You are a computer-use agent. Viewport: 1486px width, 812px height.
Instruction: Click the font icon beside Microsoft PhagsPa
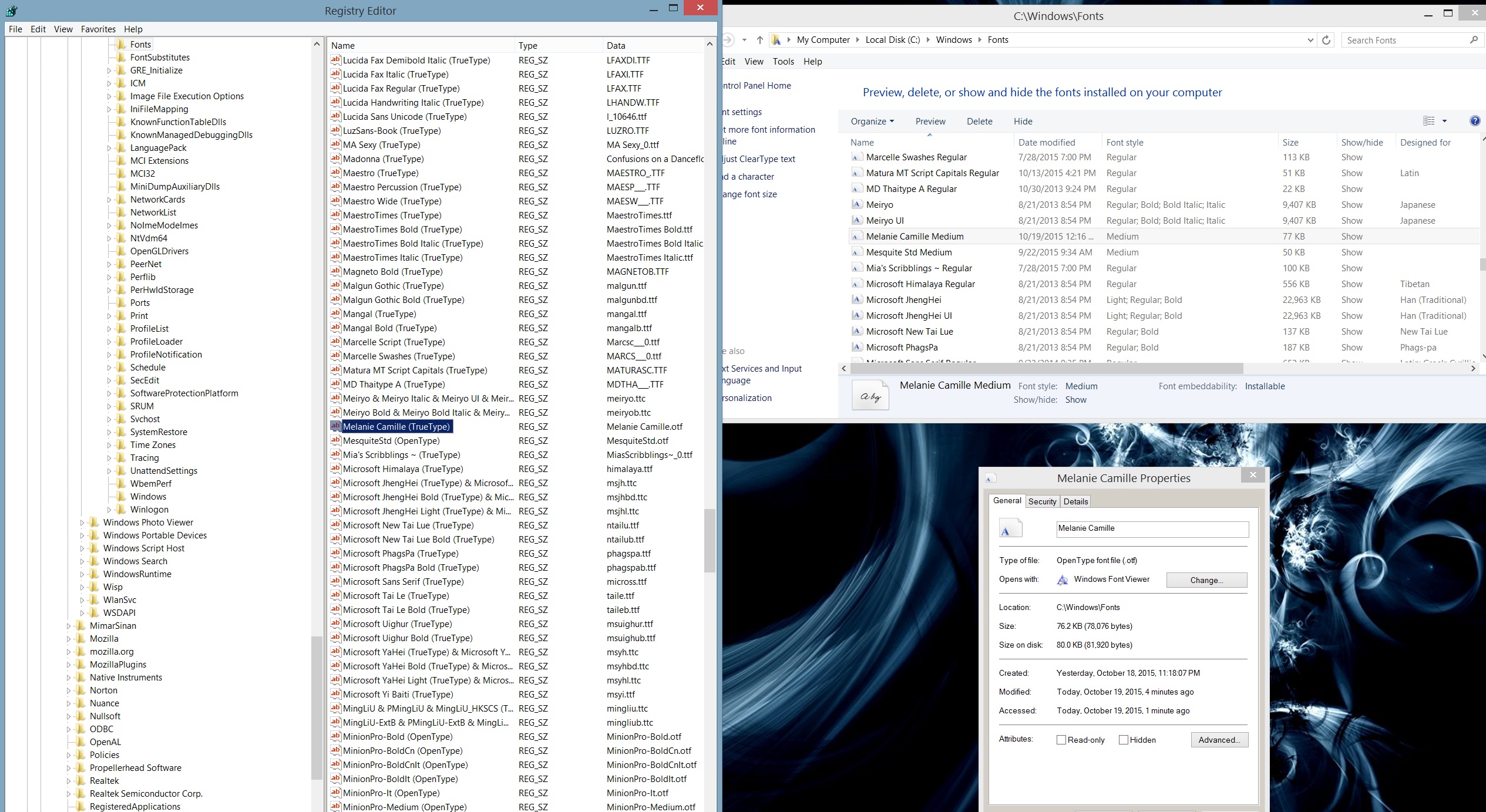coord(857,348)
